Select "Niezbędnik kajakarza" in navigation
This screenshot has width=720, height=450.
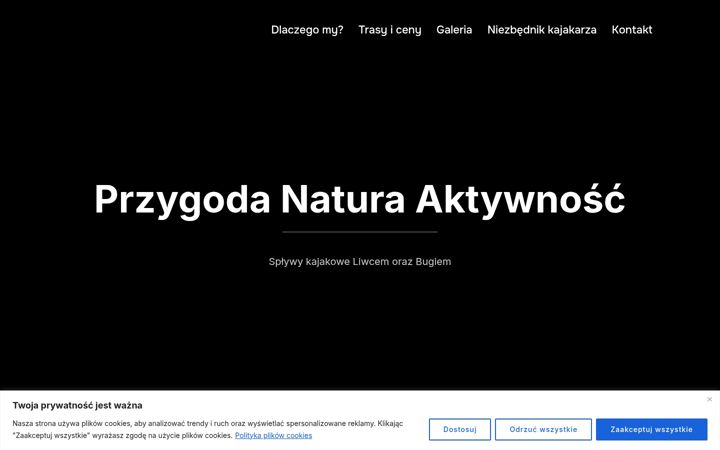pyautogui.click(x=541, y=30)
